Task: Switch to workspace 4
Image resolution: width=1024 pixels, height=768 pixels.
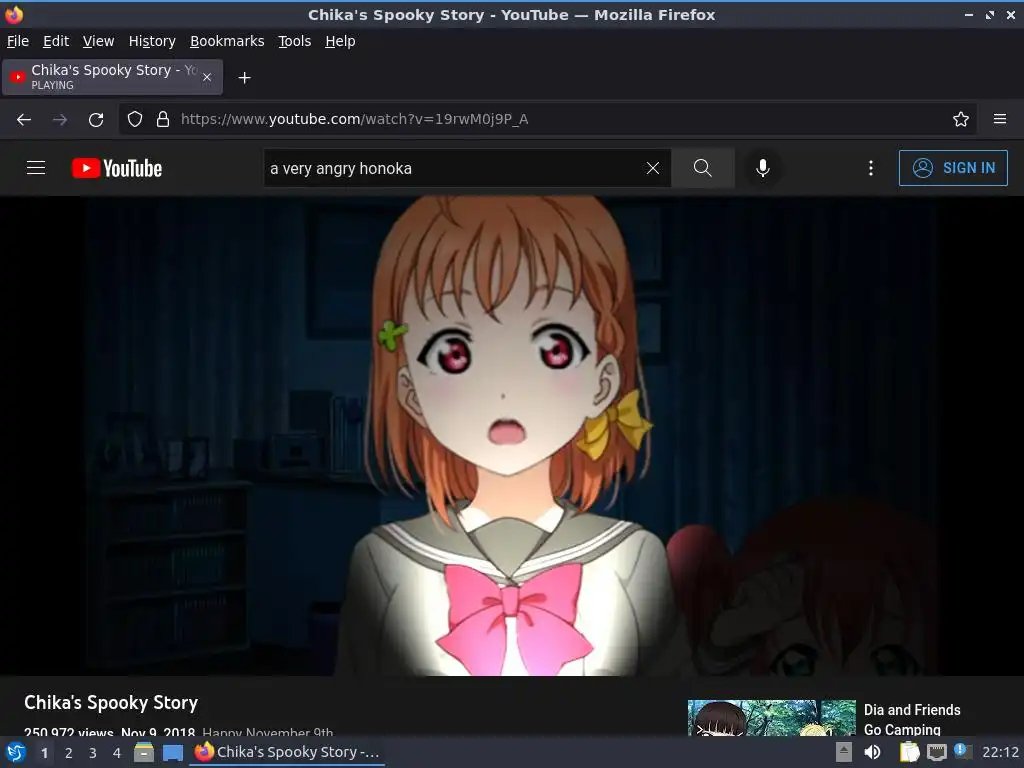Action: coord(117,753)
